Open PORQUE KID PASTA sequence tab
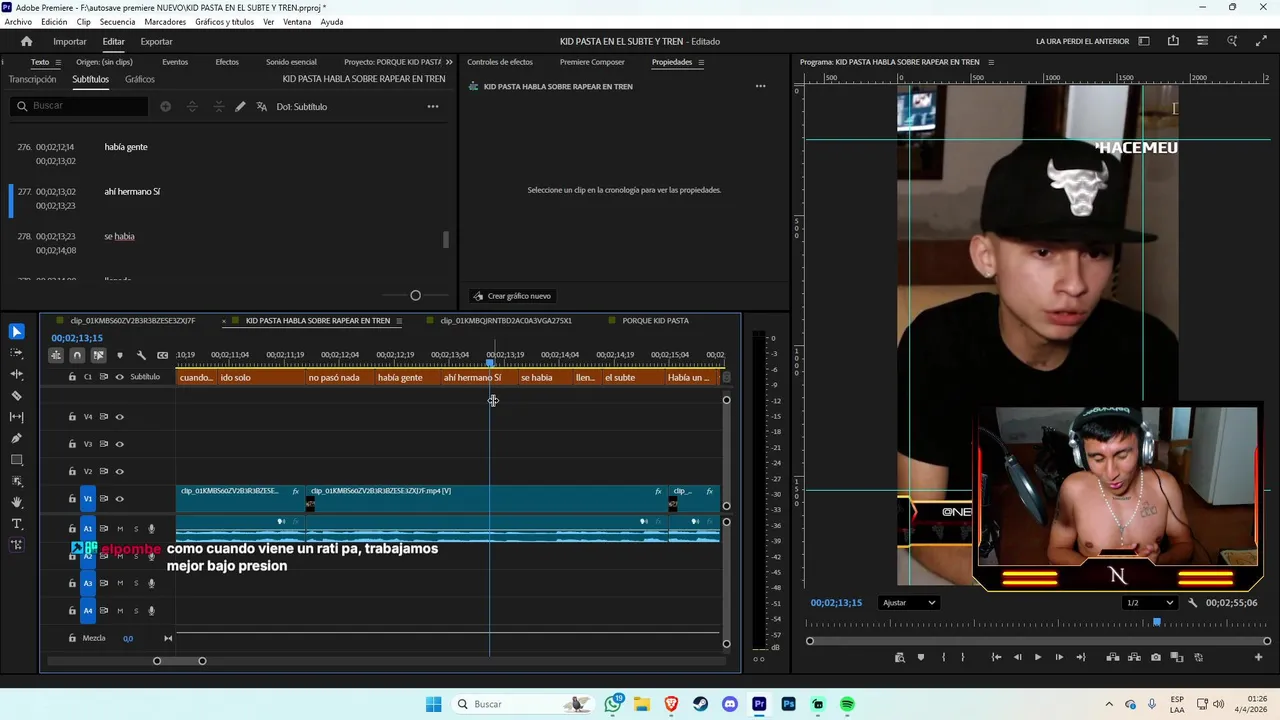The height and width of the screenshot is (720, 1280). pos(655,321)
